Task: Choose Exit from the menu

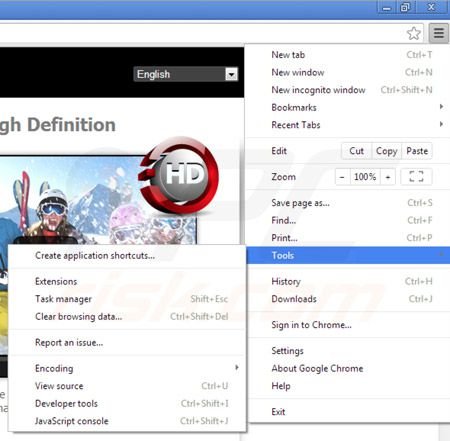Action: [348, 412]
